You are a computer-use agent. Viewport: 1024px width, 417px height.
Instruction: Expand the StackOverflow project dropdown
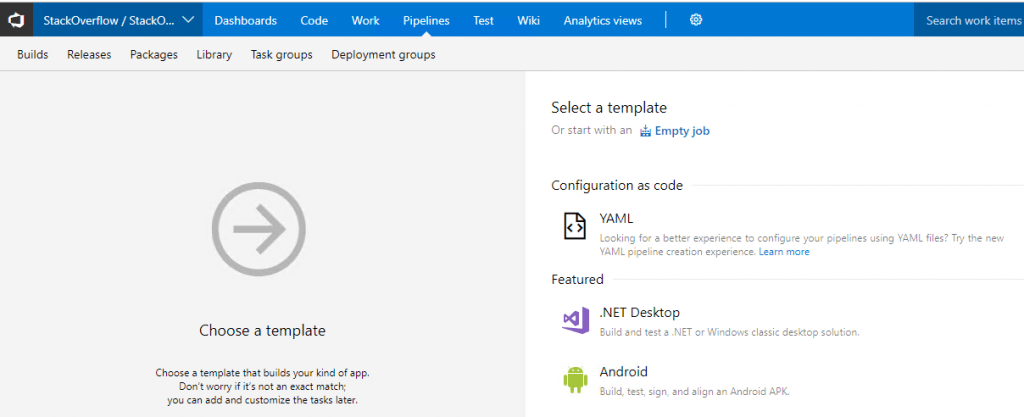pos(188,20)
